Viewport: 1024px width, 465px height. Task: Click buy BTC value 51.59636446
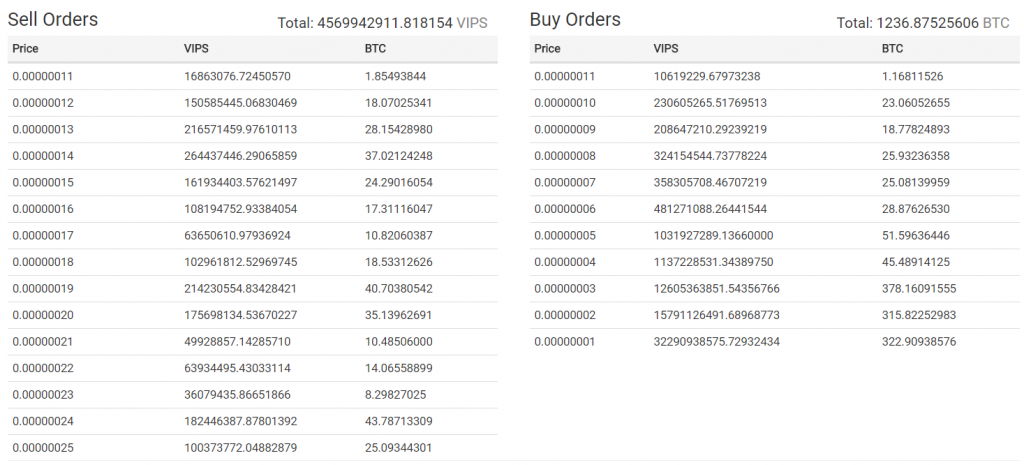[x=916, y=235]
